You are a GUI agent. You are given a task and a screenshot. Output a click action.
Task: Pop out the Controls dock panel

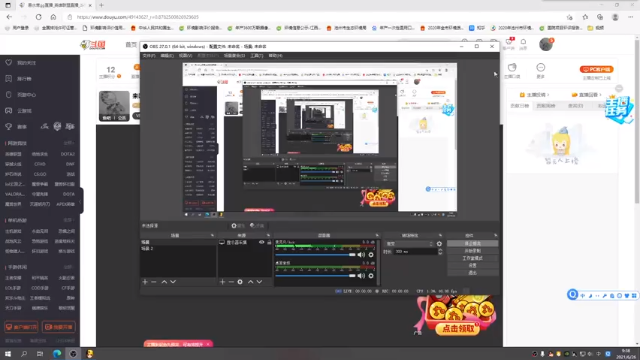coord(495,236)
